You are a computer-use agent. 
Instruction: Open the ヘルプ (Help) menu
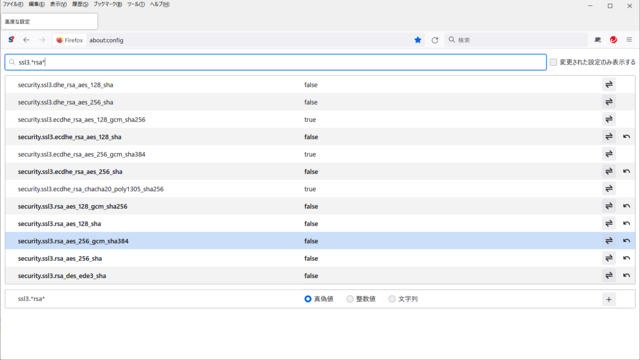click(160, 4)
